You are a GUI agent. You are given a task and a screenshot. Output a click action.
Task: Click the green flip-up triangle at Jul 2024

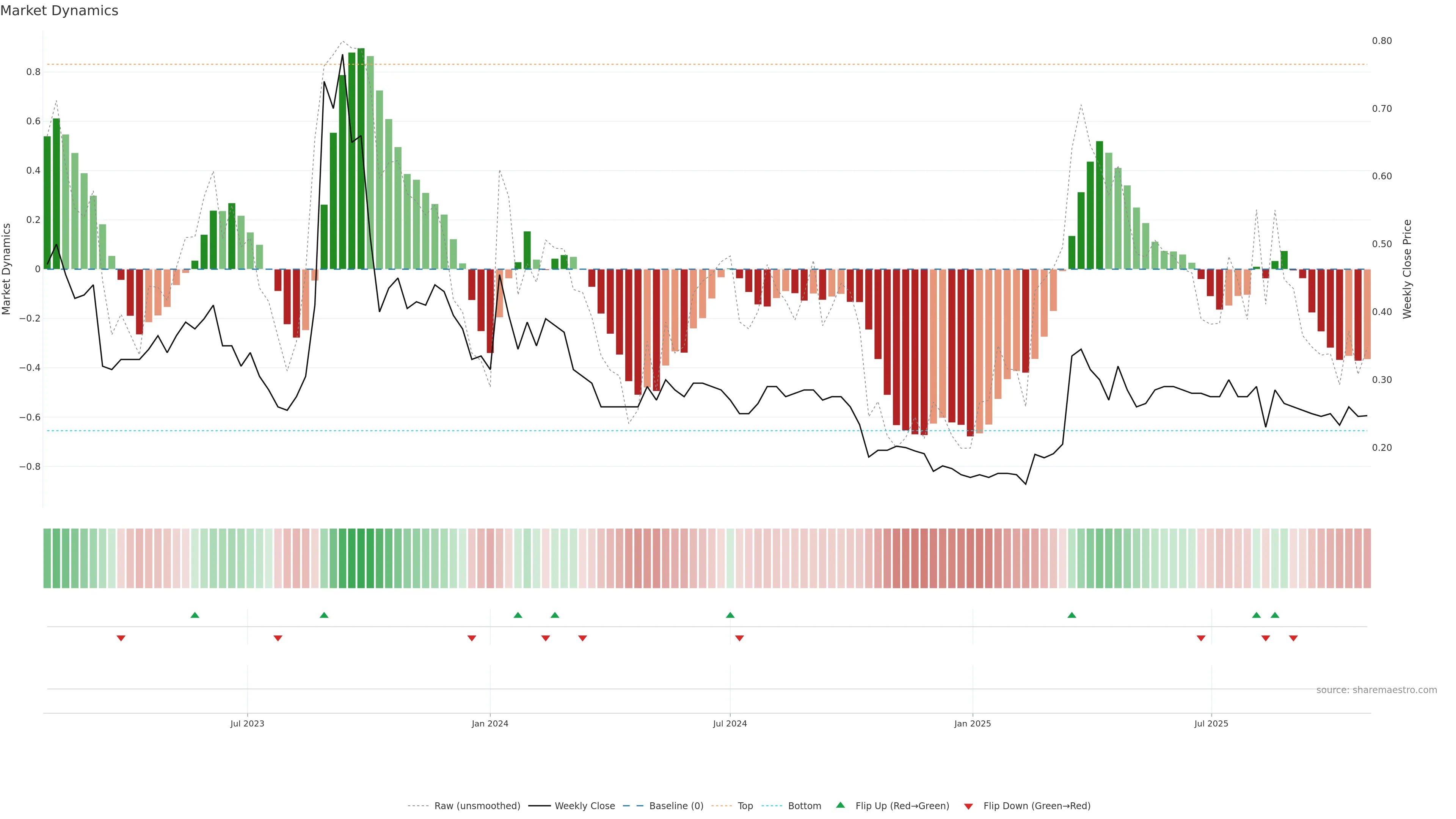point(730,615)
